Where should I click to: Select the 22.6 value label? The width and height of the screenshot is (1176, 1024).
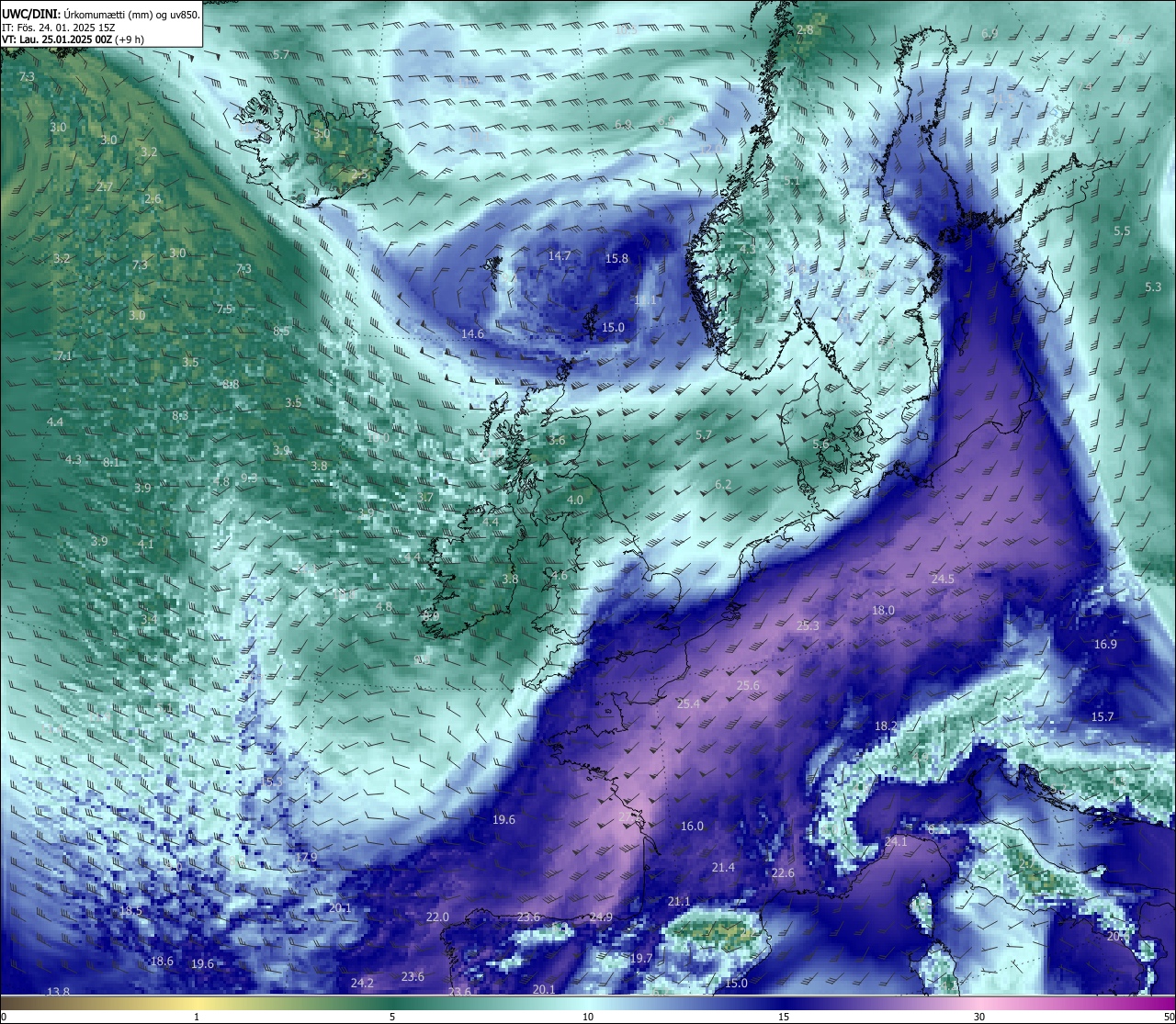(x=783, y=873)
